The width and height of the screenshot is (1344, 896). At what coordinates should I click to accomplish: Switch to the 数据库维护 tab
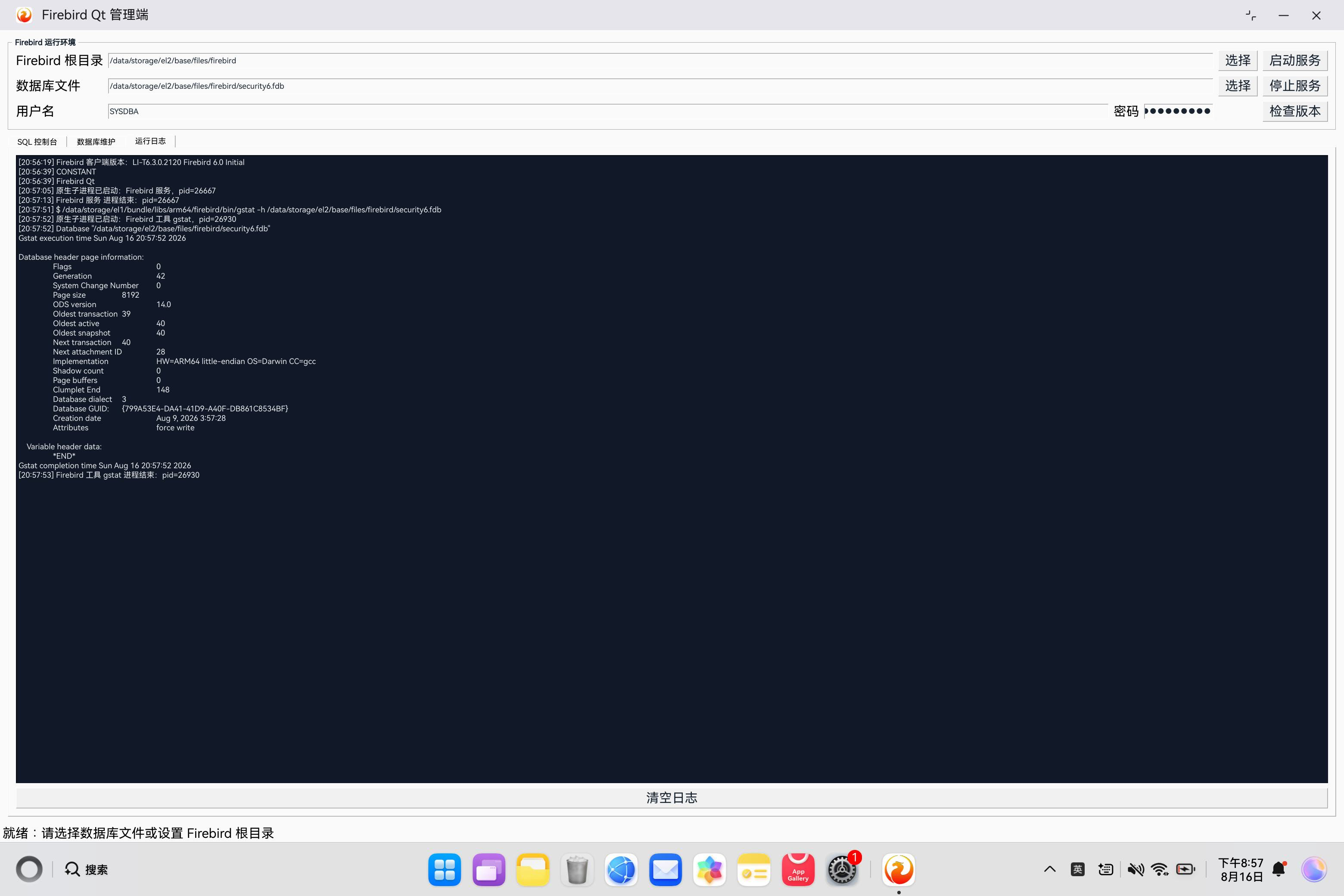click(x=96, y=142)
